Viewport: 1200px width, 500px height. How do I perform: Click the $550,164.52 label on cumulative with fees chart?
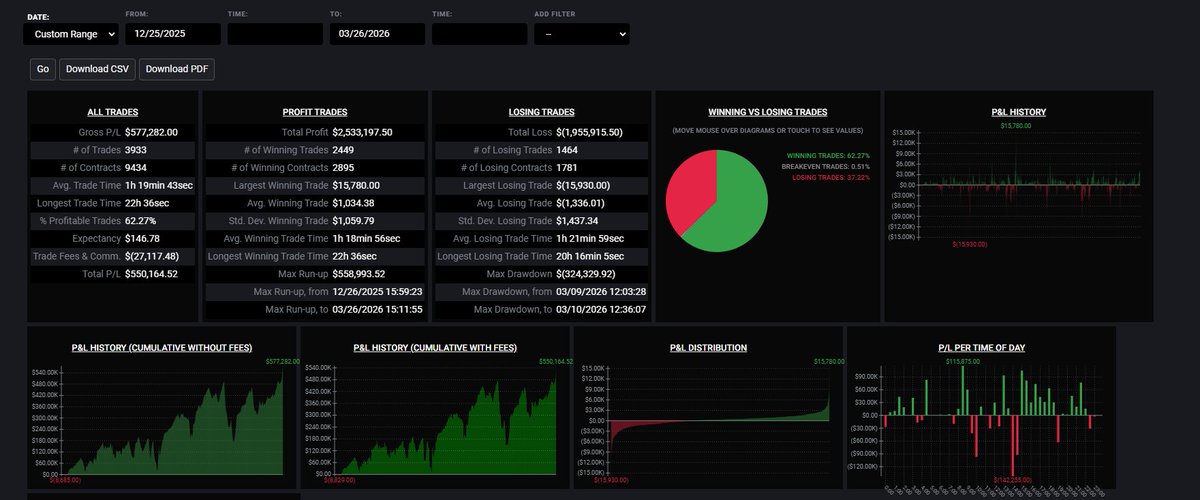click(556, 361)
